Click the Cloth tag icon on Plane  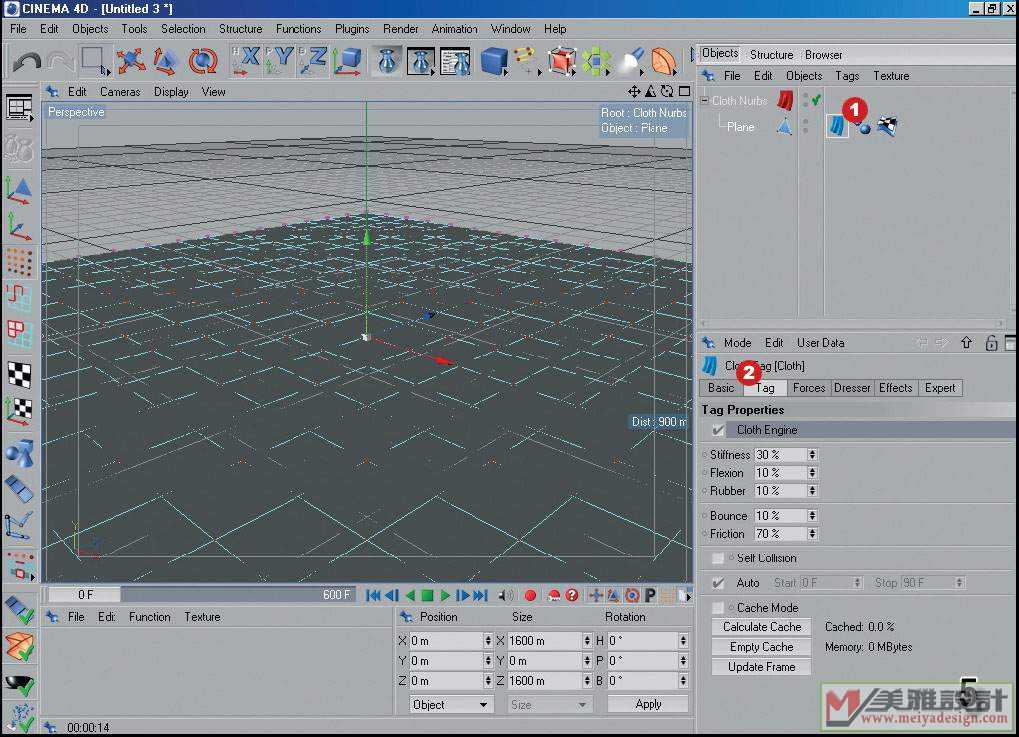pos(837,125)
